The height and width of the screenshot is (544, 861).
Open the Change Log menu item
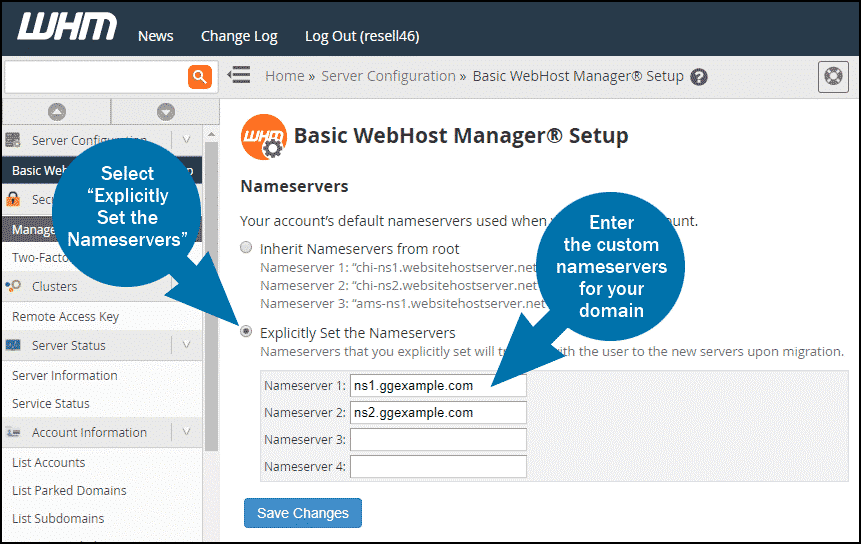pos(239,36)
